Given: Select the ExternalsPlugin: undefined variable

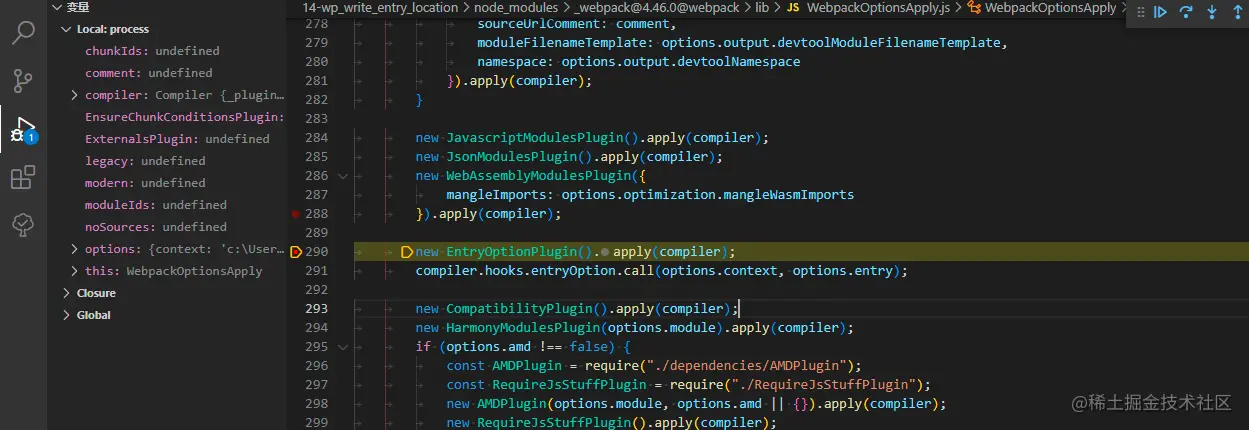Looking at the screenshot, I should tap(177, 139).
